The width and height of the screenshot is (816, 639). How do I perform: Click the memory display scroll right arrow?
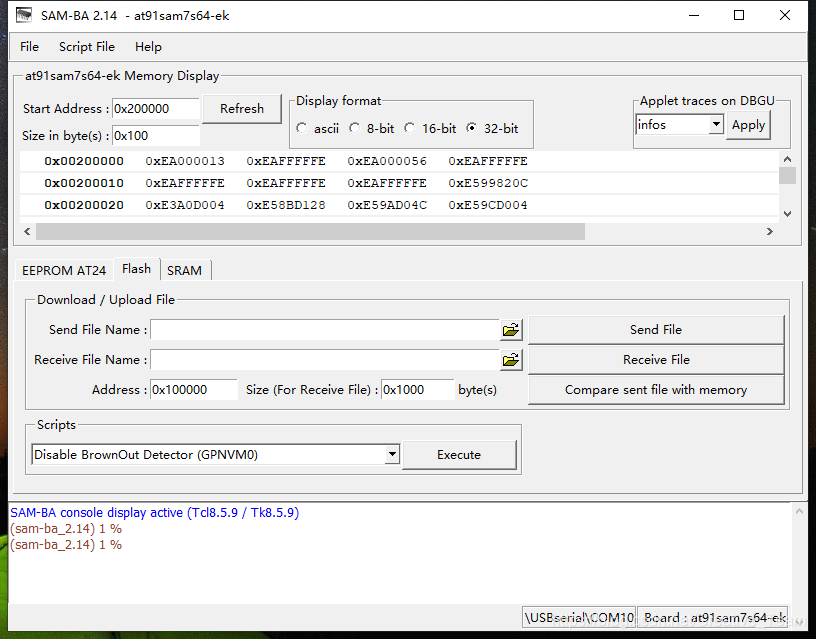(x=770, y=232)
